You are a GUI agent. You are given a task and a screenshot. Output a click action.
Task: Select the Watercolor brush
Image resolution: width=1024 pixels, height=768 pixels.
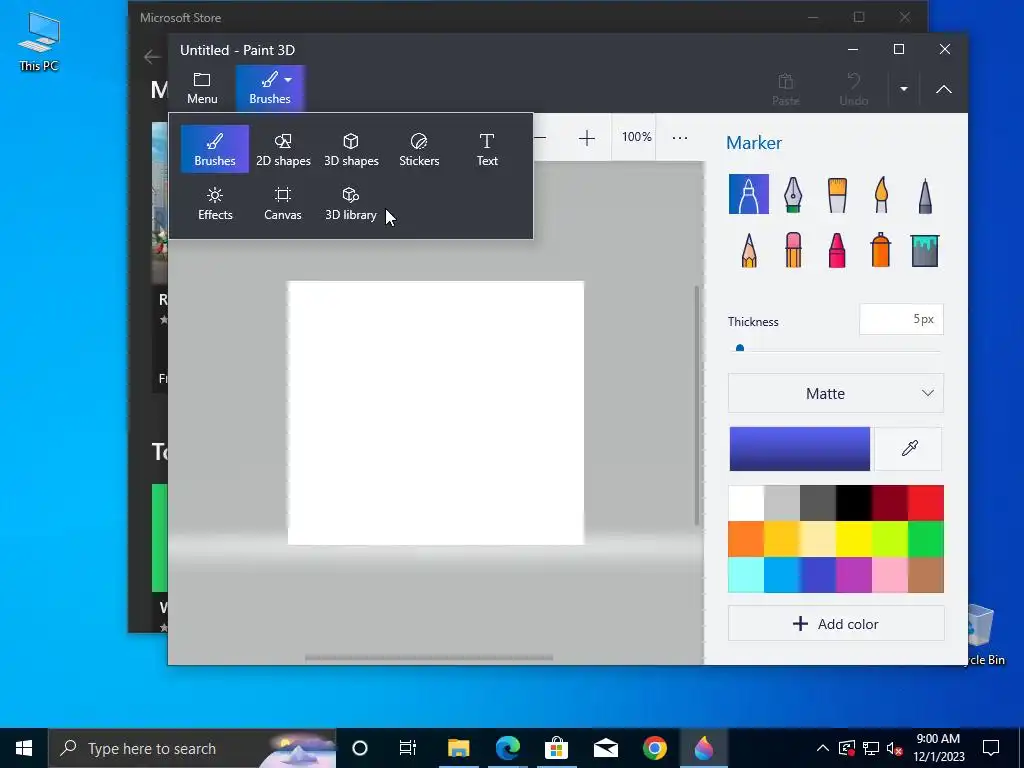pos(881,194)
